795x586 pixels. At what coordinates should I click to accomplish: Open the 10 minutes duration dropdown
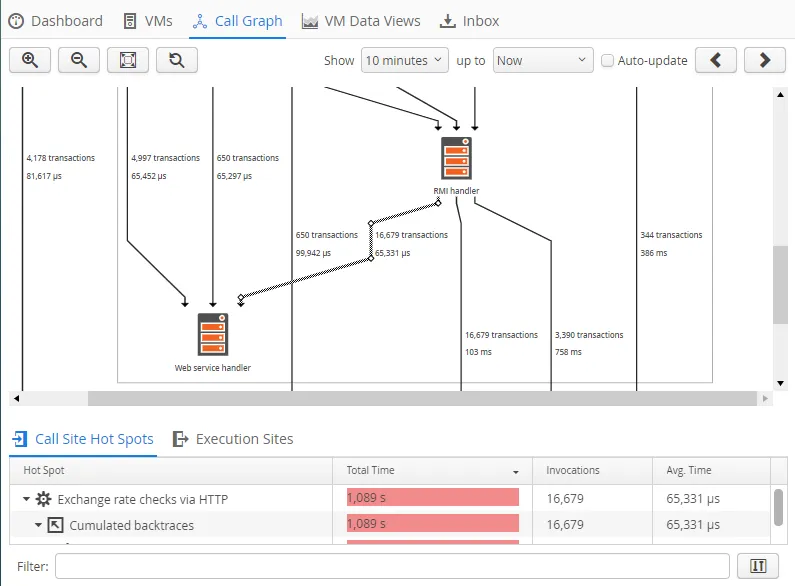click(405, 60)
